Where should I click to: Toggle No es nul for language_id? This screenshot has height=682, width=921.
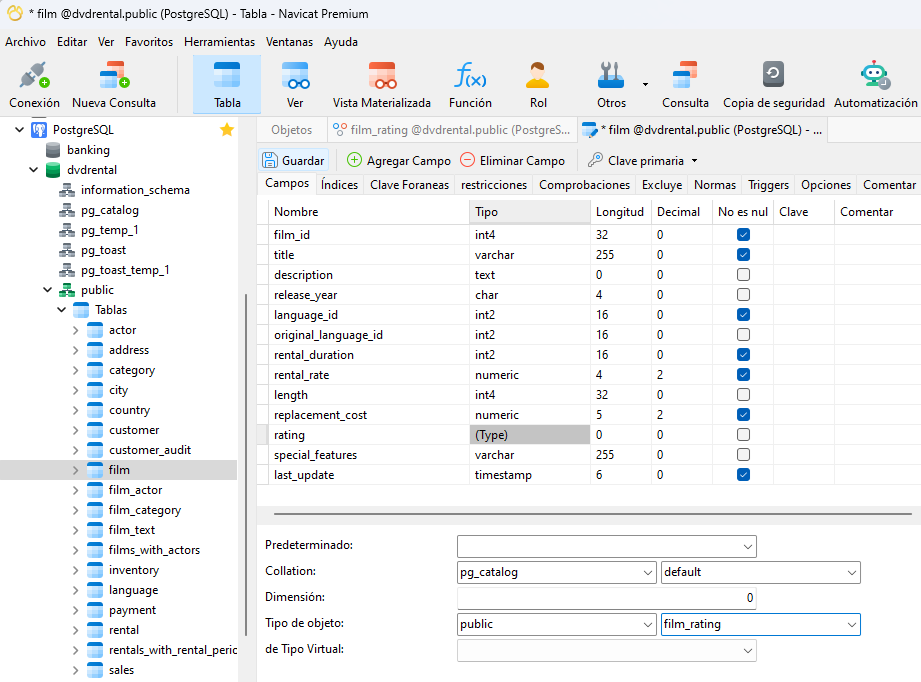(743, 314)
